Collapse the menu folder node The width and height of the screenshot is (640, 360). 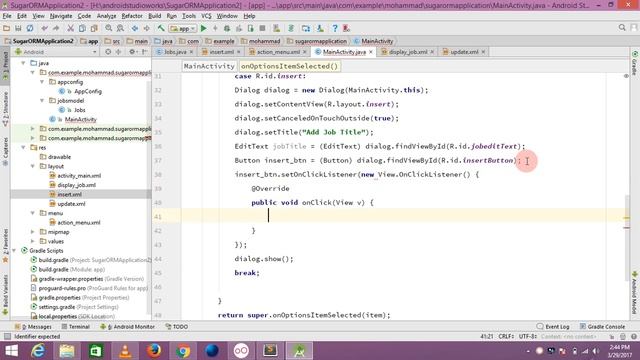[x=33, y=213]
